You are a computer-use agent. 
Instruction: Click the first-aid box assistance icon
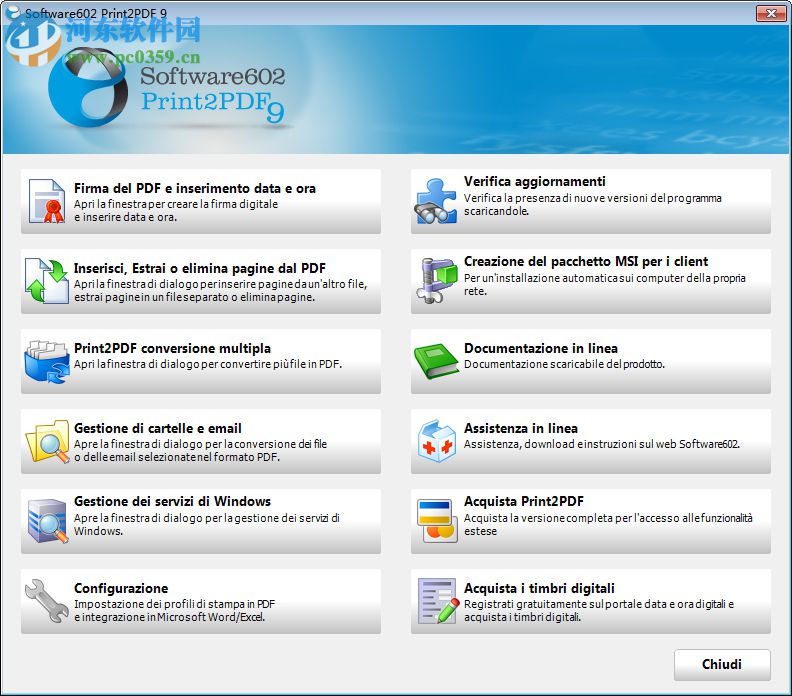click(x=437, y=441)
